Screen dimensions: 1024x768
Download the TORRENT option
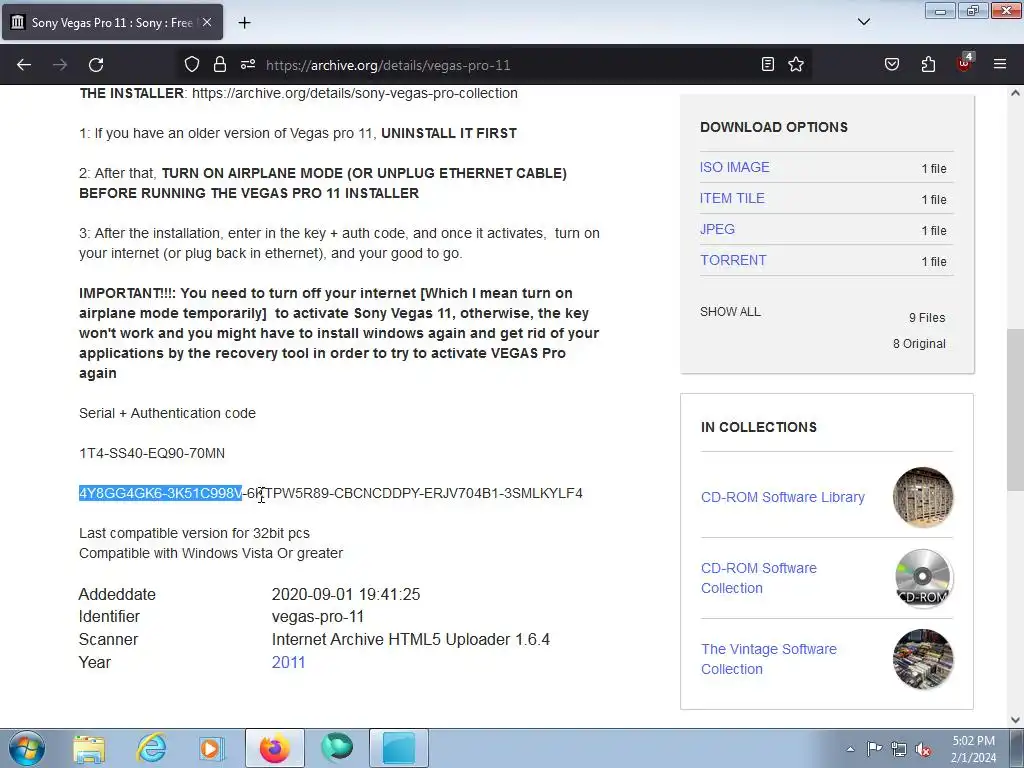(733, 260)
